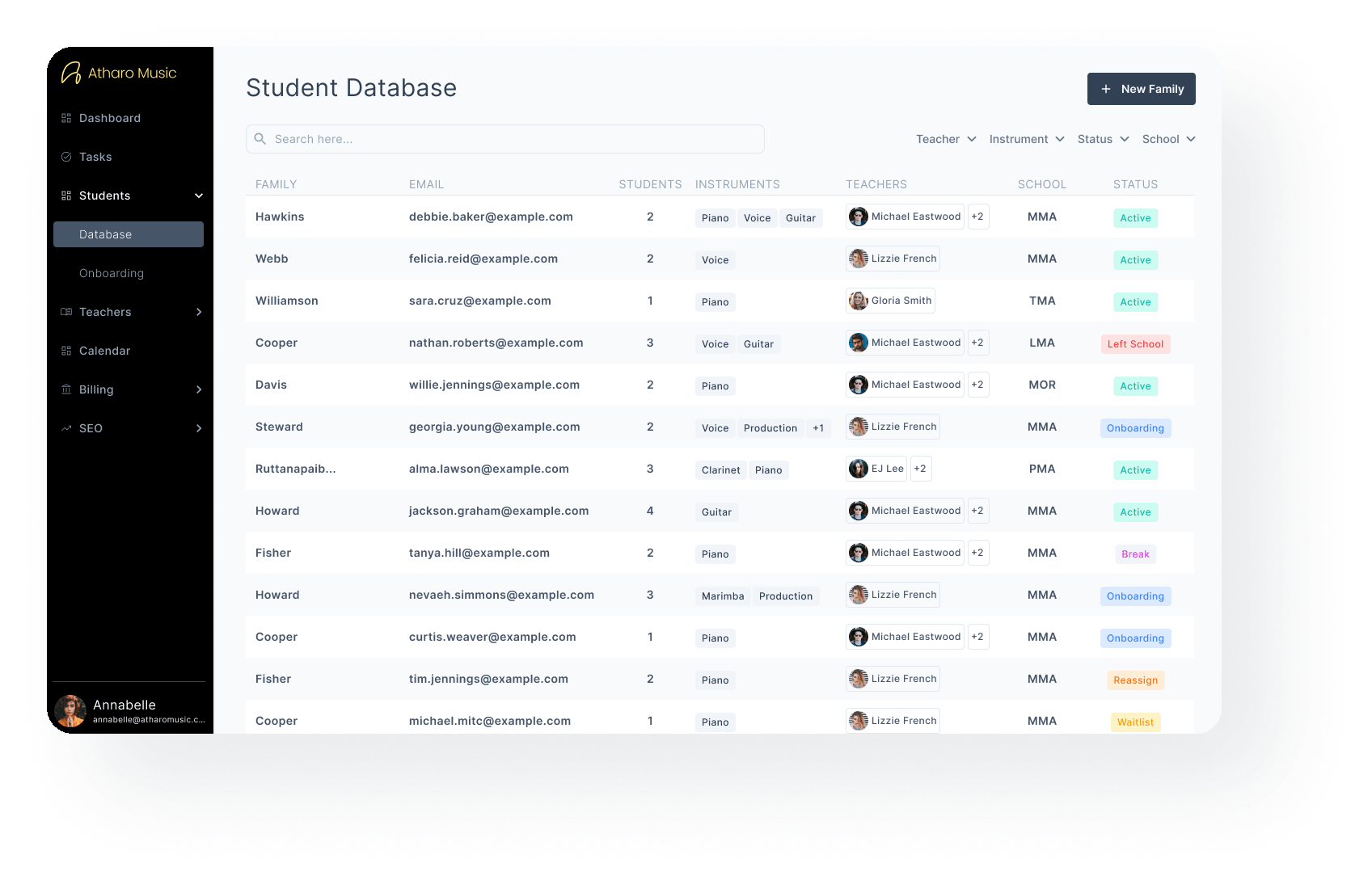Expand the School filter dropdown
Image resolution: width=1372 pixels, height=884 pixels.
click(1168, 139)
